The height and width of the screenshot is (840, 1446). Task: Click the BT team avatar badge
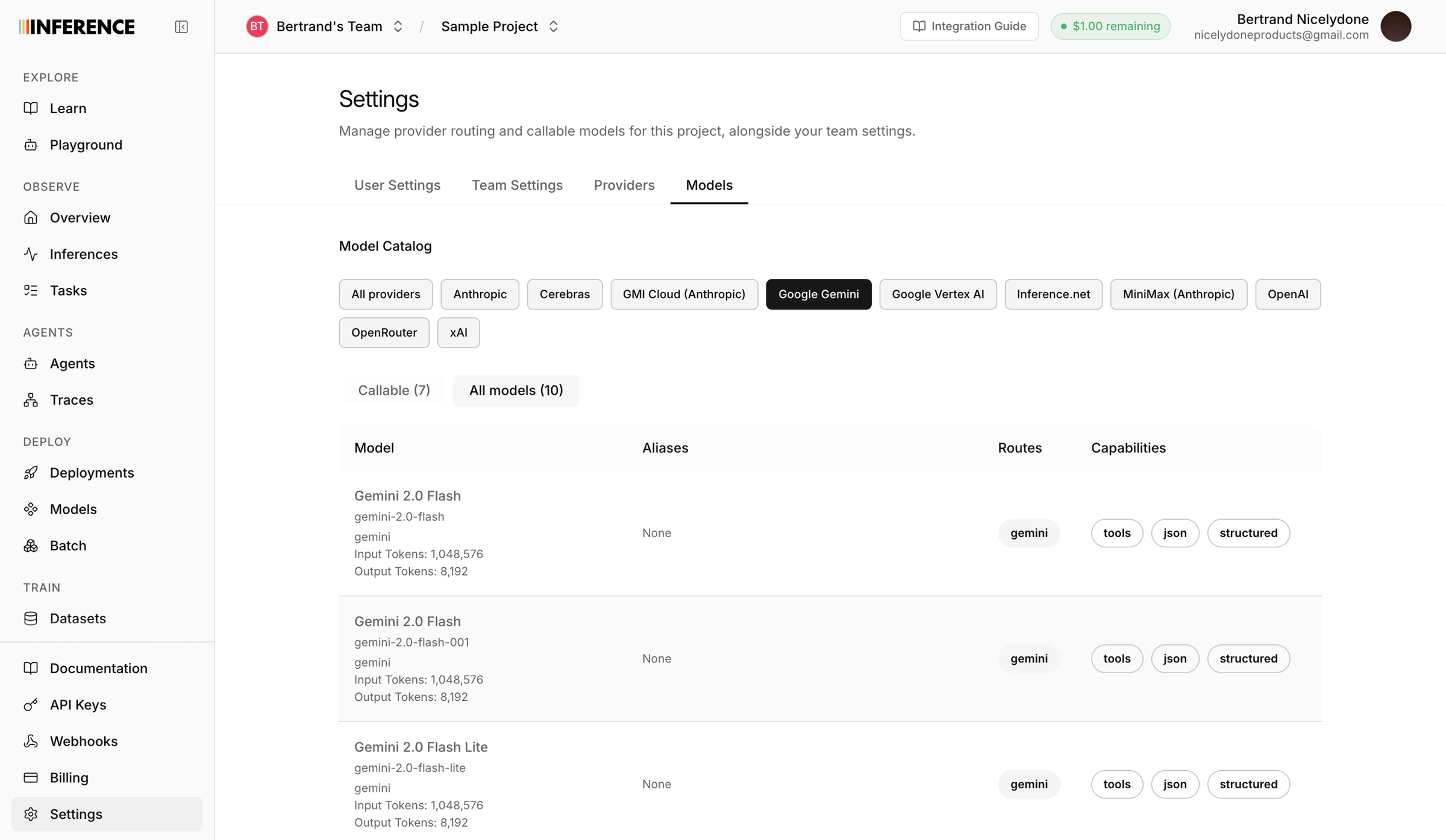click(x=257, y=26)
